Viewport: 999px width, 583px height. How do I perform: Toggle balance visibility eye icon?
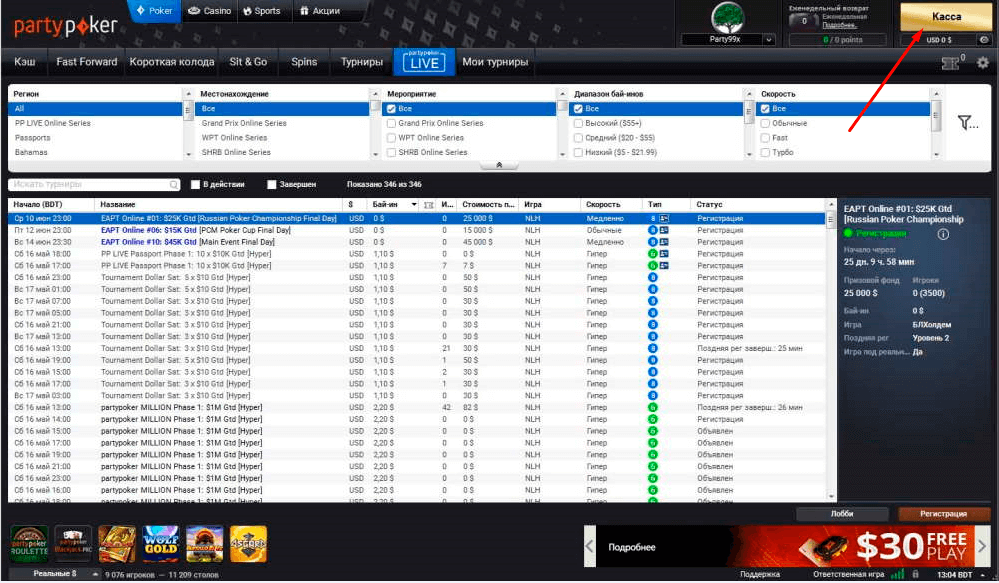pyautogui.click(x=984, y=40)
